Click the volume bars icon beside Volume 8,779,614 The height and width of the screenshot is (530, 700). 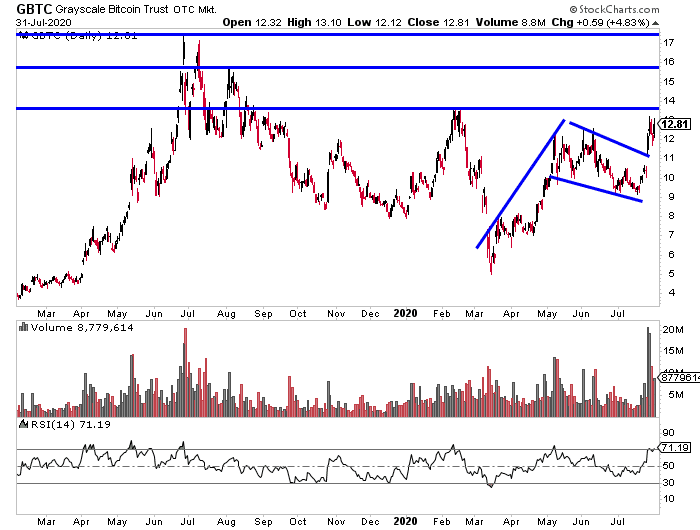23,328
